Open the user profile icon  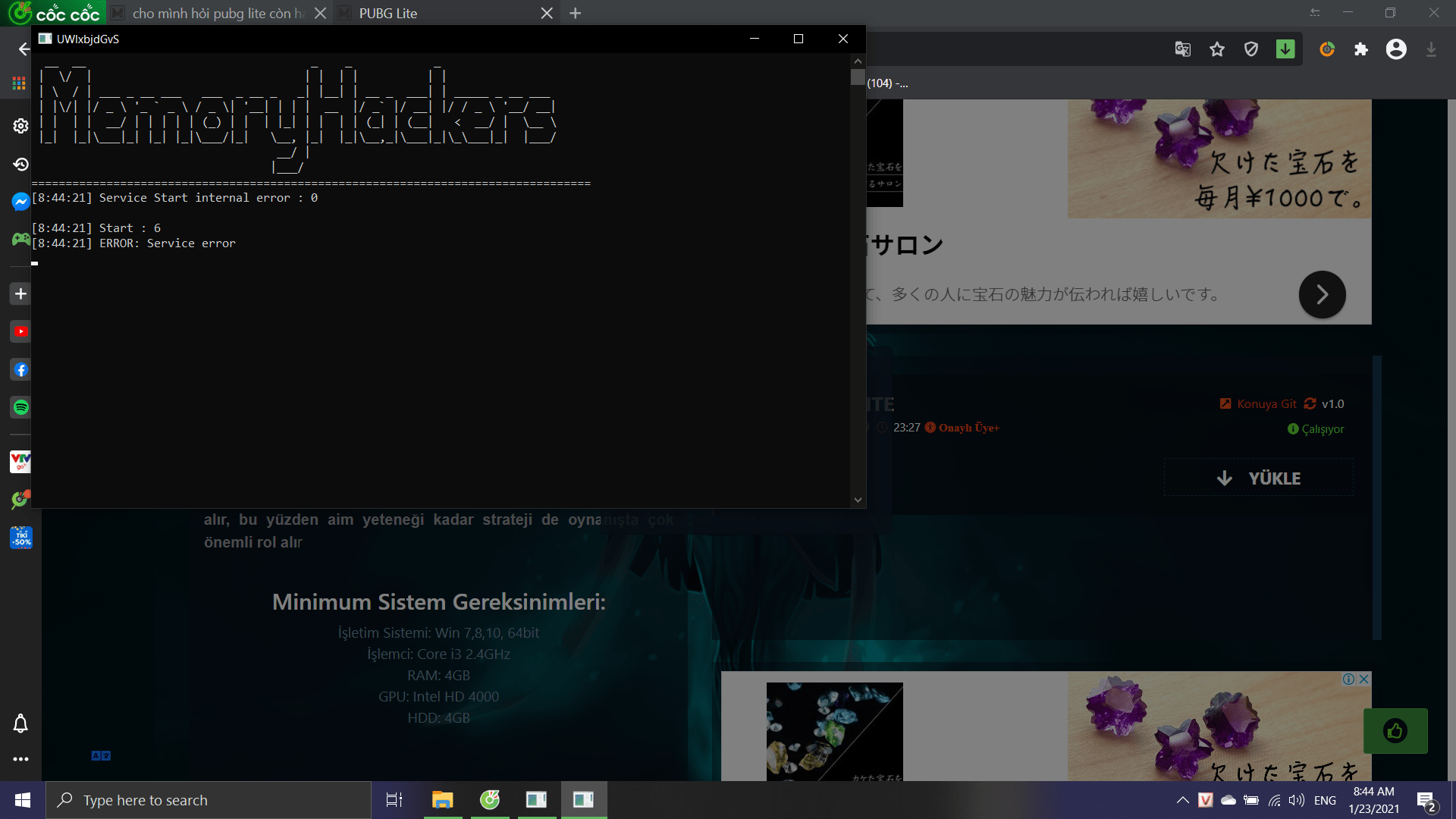point(1396,49)
